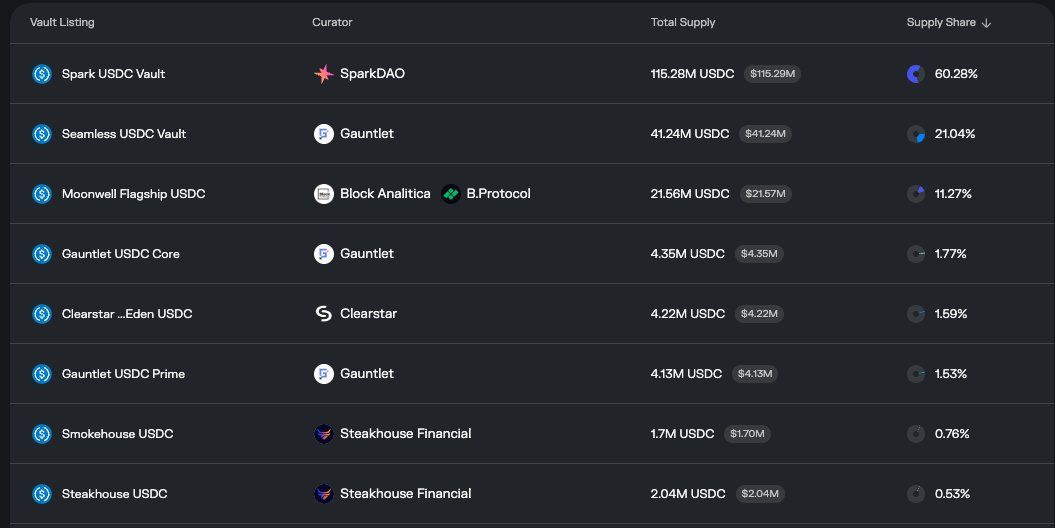Click USDC coin icon beside Spark USDC Vault
This screenshot has width=1055, height=528.
click(42, 74)
